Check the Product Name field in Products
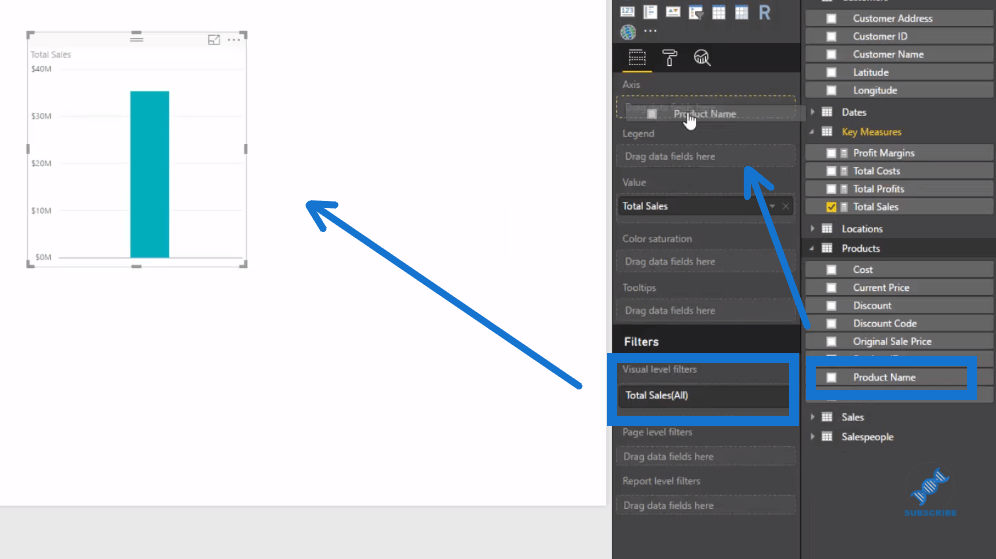Image resolution: width=996 pixels, height=559 pixels. [x=831, y=377]
